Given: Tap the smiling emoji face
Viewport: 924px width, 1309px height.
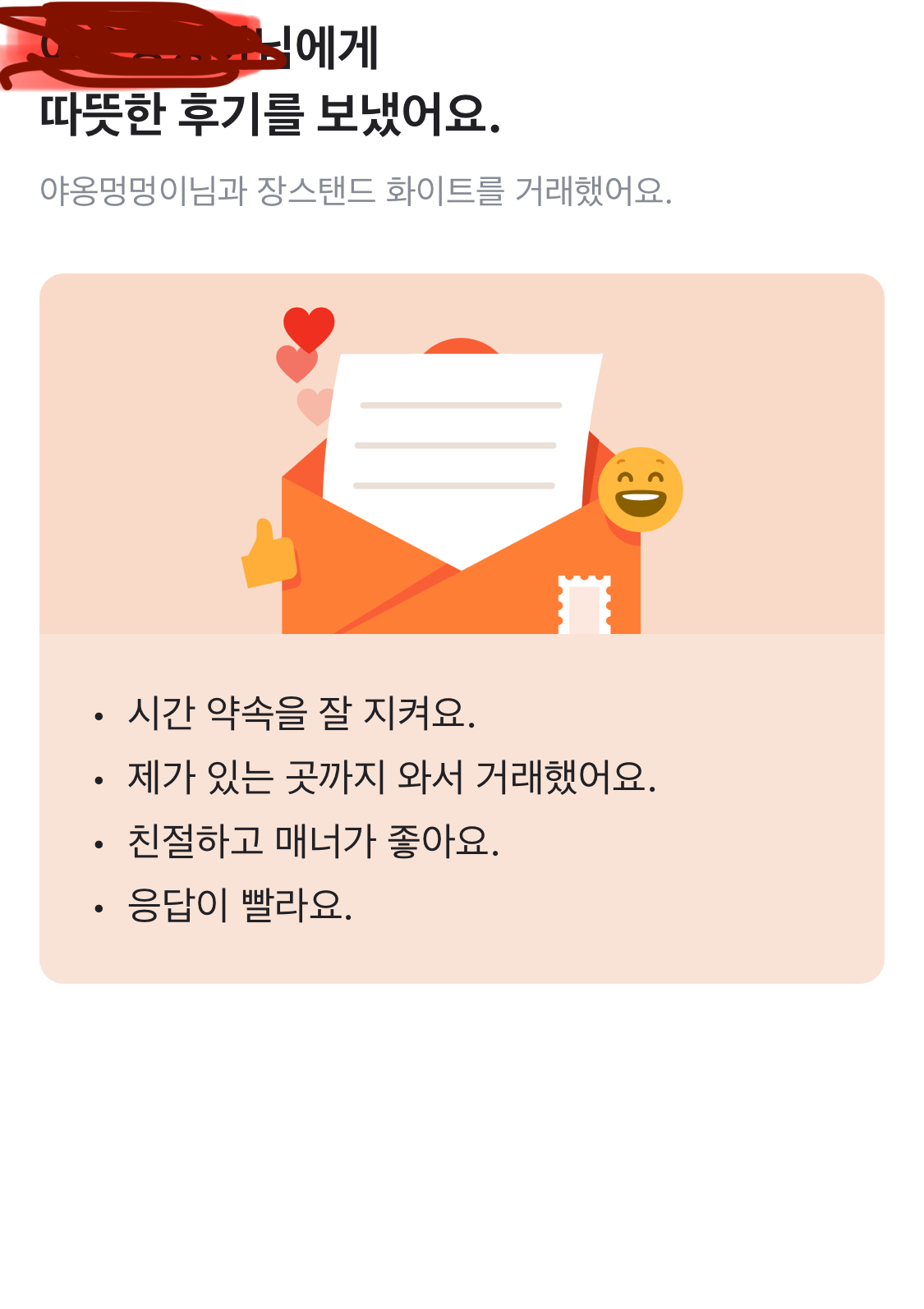Looking at the screenshot, I should (640, 489).
